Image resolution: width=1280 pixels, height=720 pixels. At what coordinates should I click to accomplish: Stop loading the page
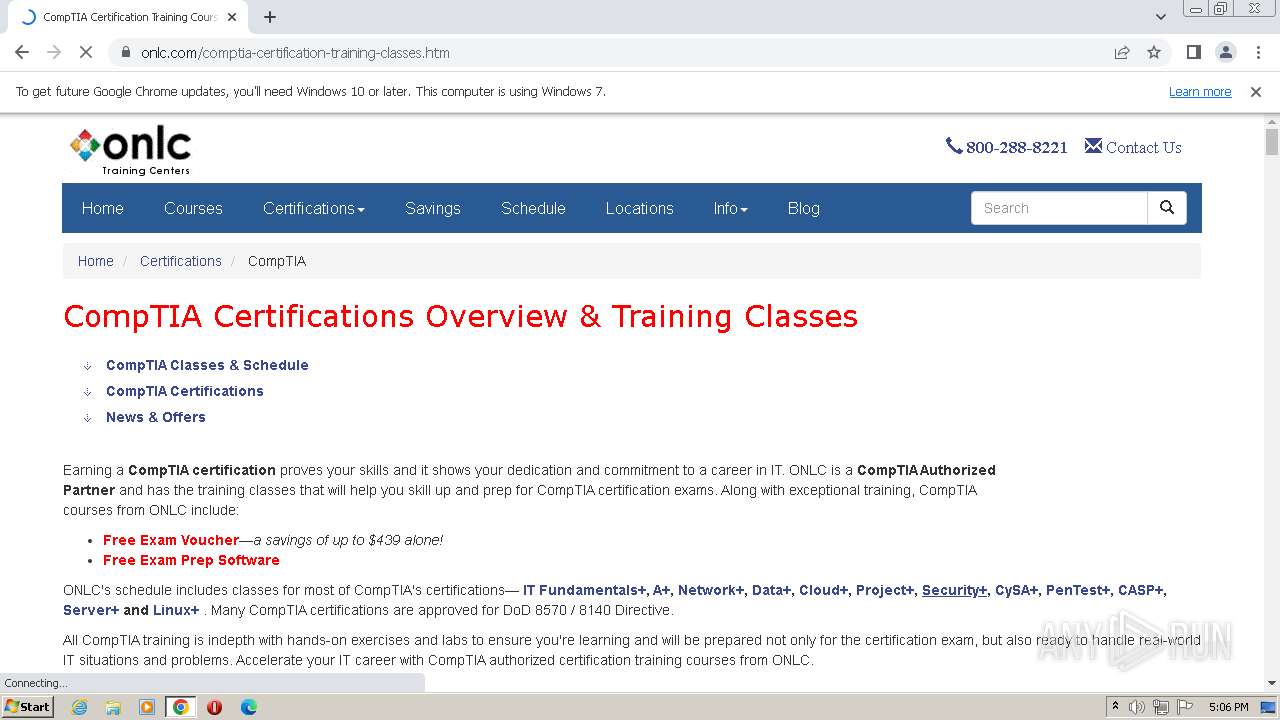coord(86,52)
